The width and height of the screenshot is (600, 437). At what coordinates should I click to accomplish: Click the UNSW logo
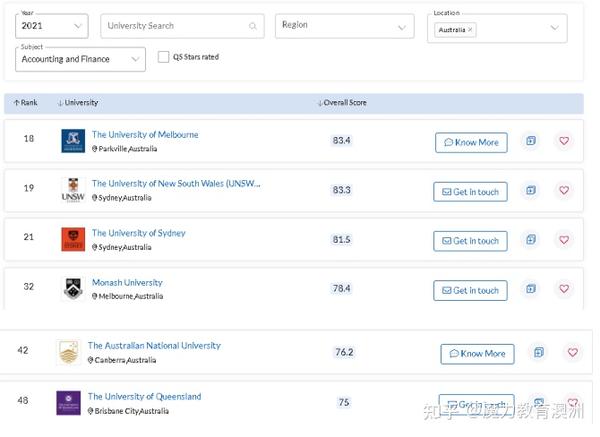point(73,190)
